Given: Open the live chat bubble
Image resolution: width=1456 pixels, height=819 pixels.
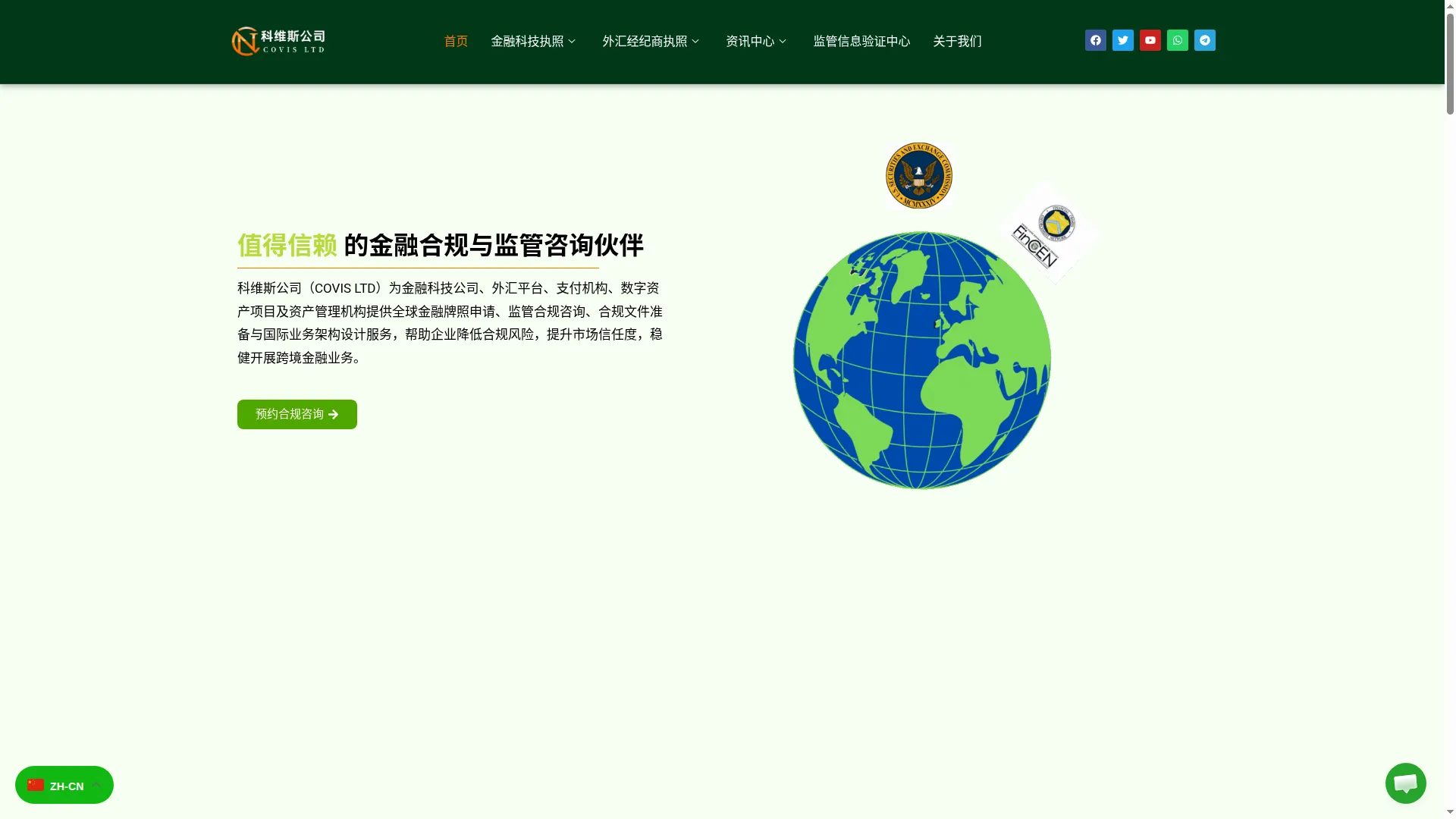Looking at the screenshot, I should 1405,783.
